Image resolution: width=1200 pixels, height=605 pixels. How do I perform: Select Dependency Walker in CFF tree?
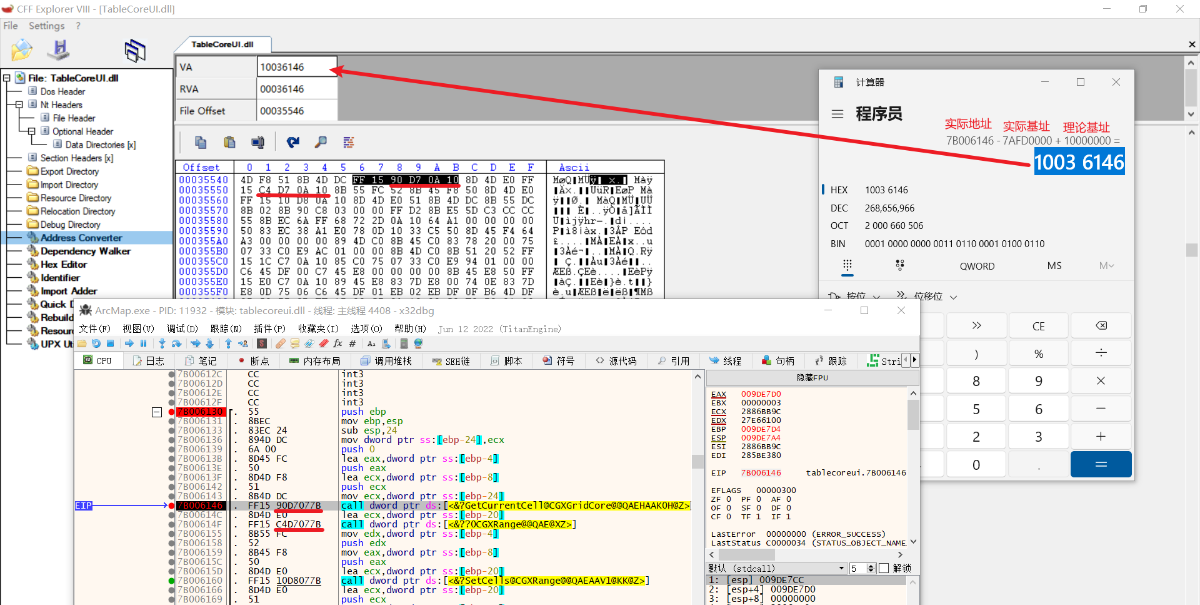[85, 251]
